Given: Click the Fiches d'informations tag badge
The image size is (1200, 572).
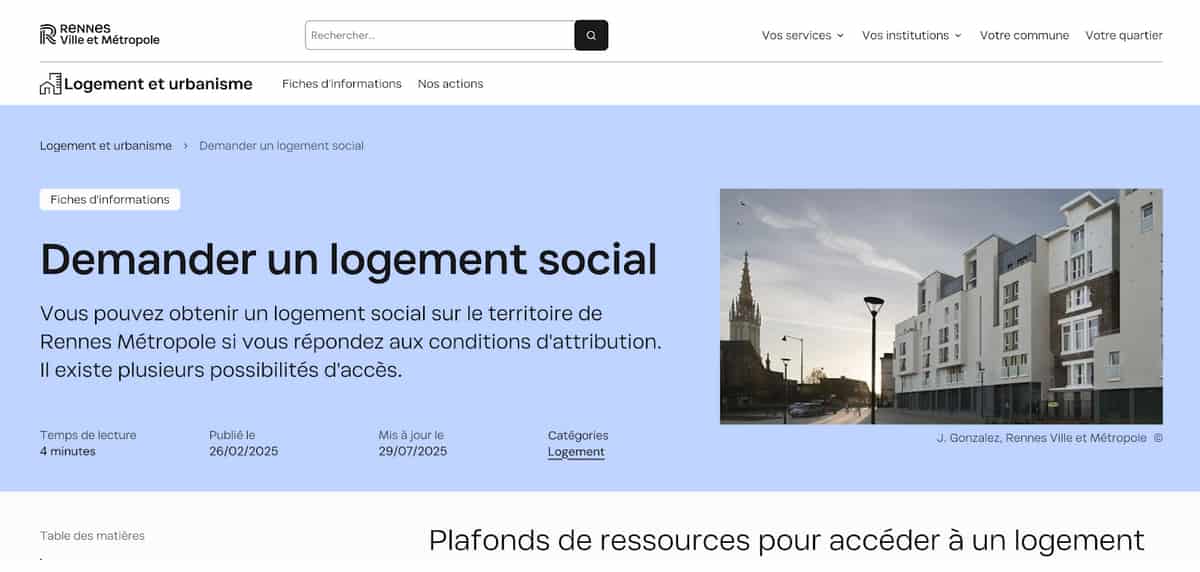Looking at the screenshot, I should pyautogui.click(x=110, y=200).
